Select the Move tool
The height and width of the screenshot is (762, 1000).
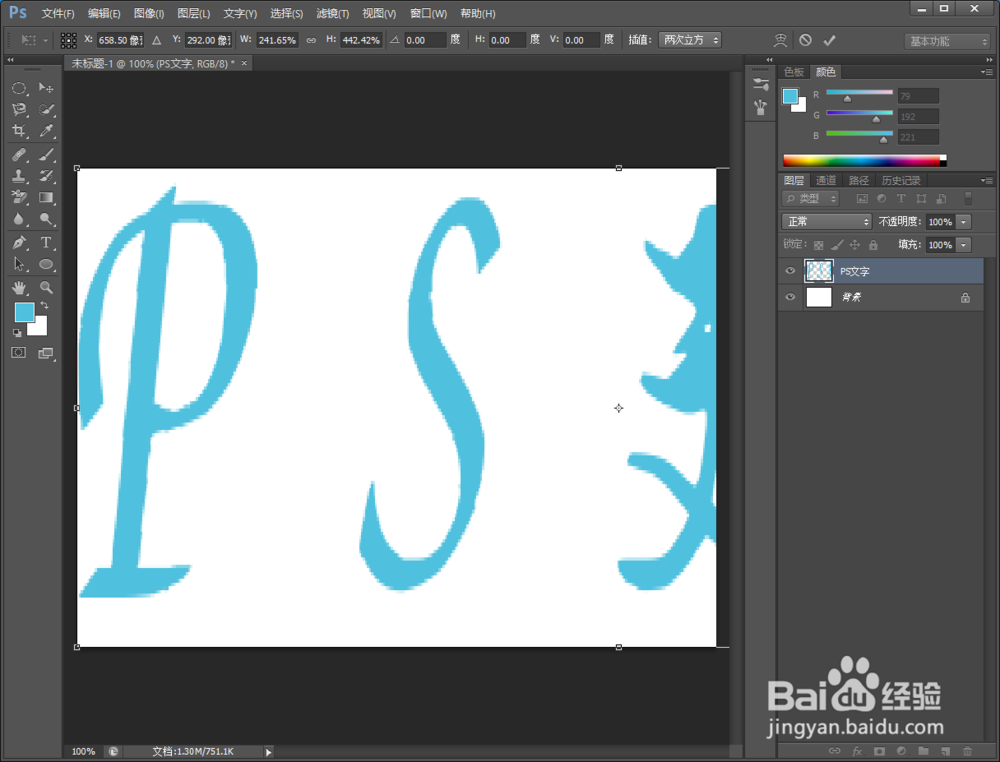[x=46, y=88]
